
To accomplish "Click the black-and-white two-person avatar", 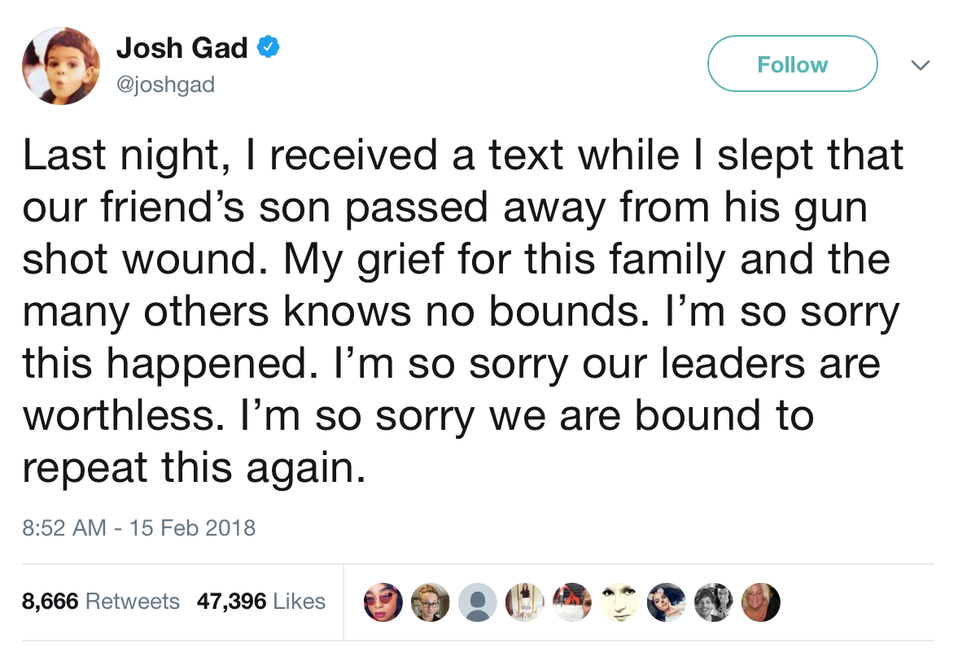I will 713,602.
